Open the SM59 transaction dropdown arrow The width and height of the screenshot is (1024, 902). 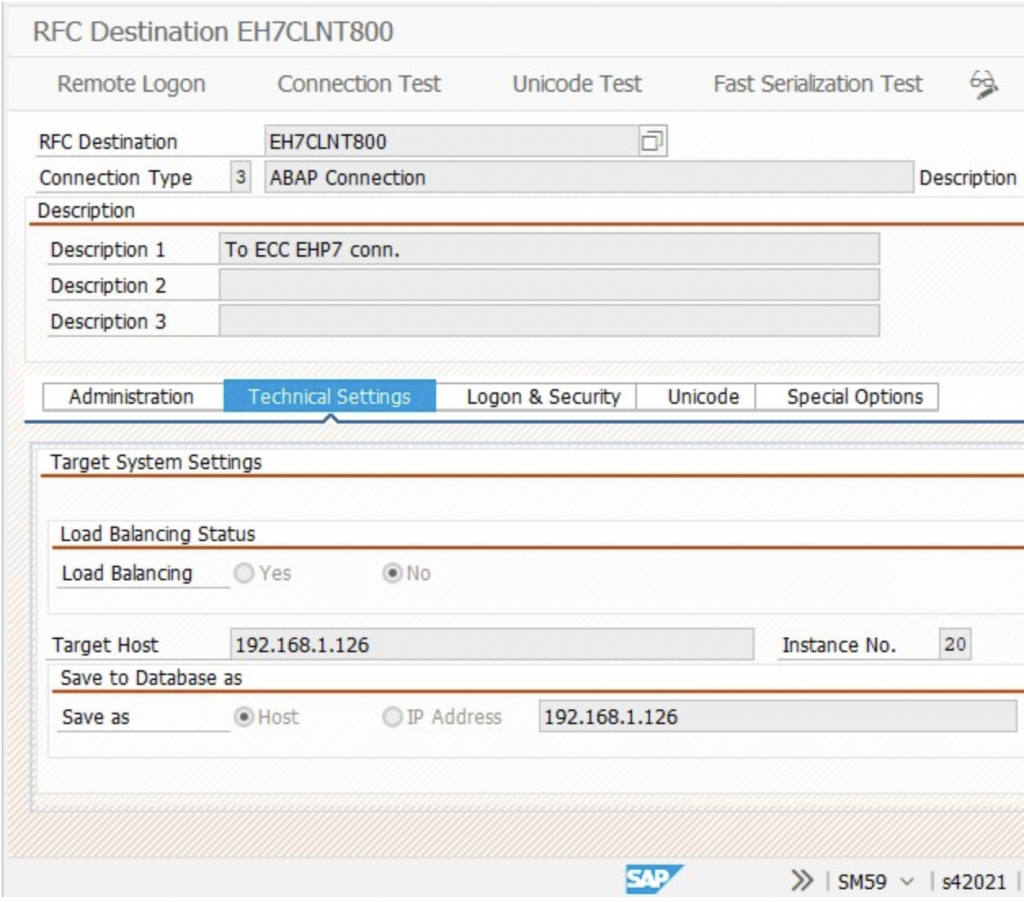click(x=907, y=881)
